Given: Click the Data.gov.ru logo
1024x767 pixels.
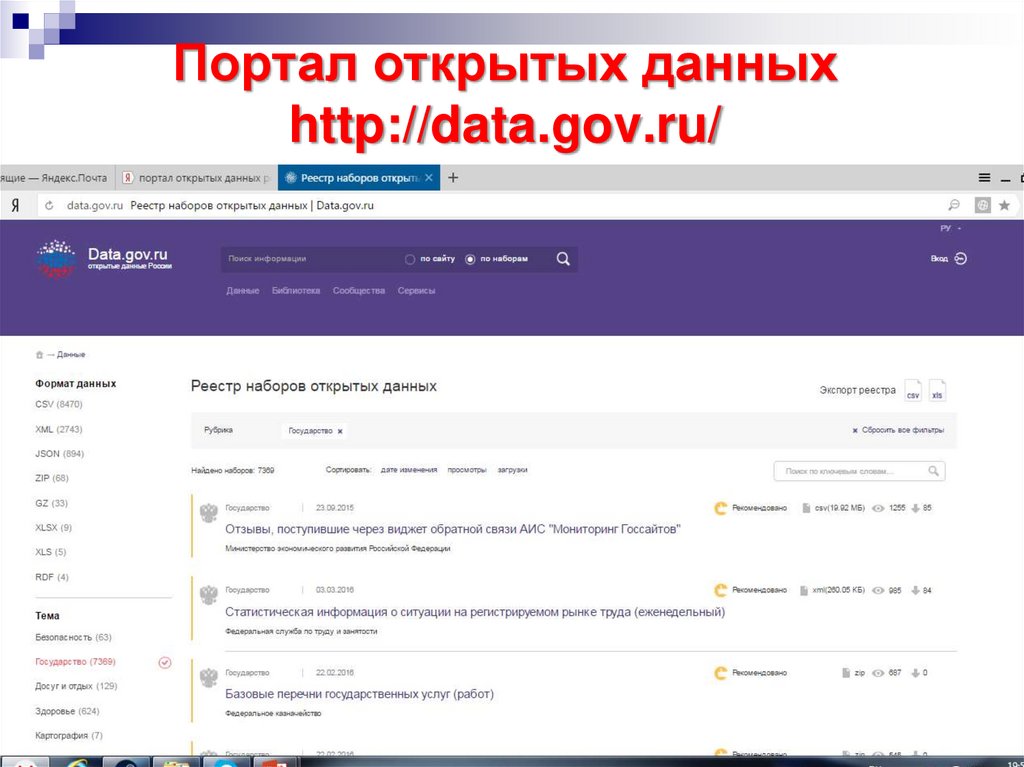Looking at the screenshot, I should pyautogui.click(x=104, y=259).
